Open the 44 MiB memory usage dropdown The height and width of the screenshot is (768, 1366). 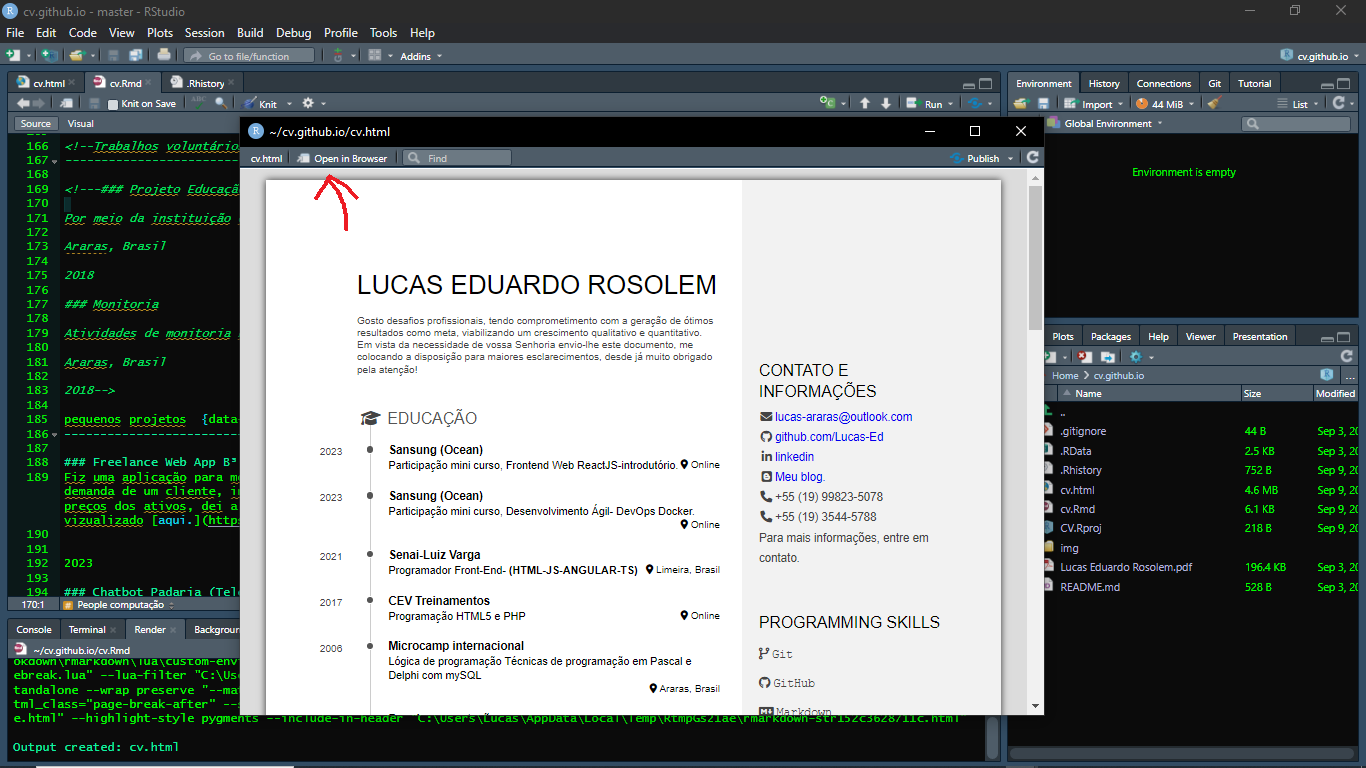(1166, 104)
